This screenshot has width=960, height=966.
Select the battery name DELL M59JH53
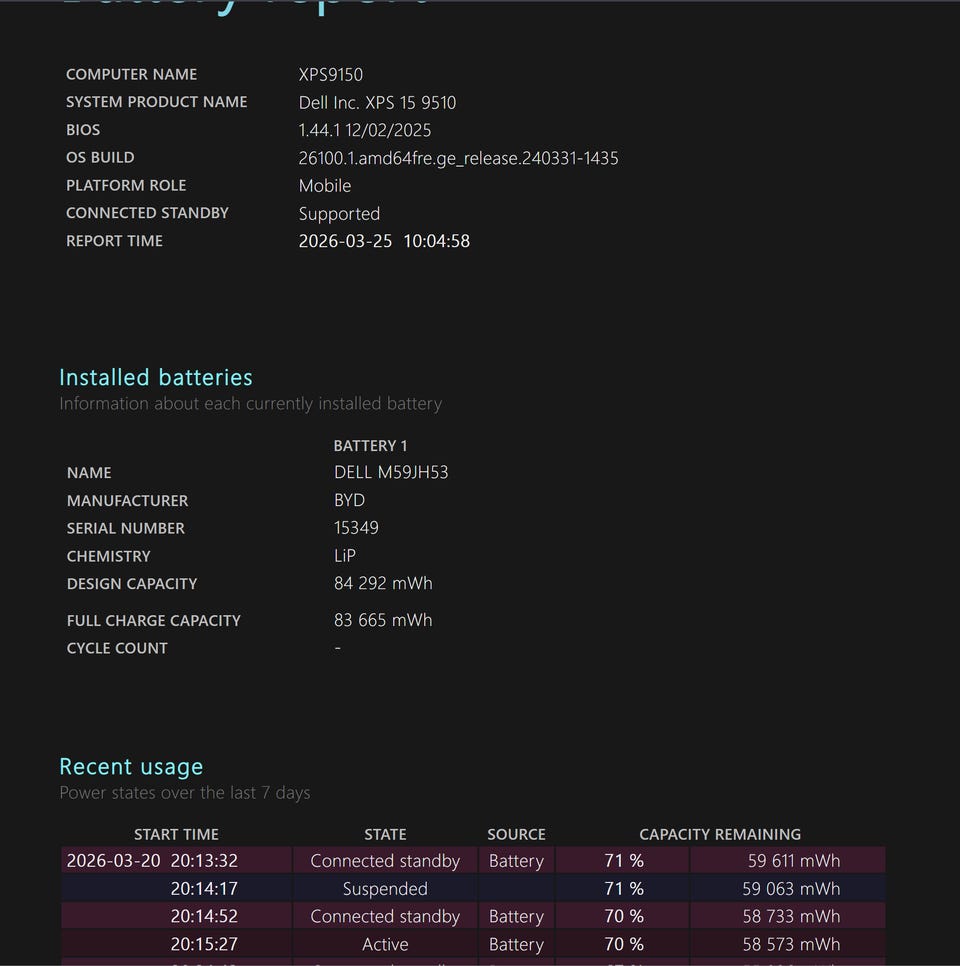tap(391, 472)
